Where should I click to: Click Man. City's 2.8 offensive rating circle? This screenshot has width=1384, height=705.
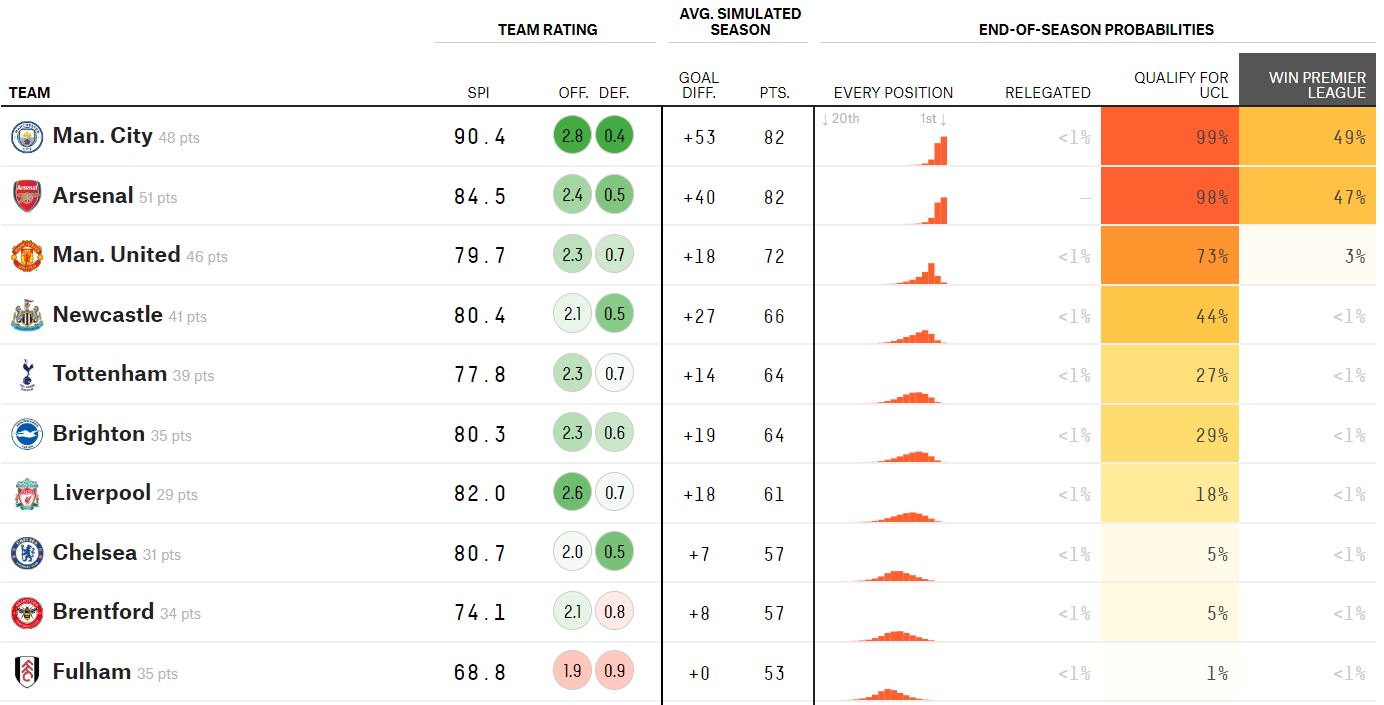coord(572,137)
